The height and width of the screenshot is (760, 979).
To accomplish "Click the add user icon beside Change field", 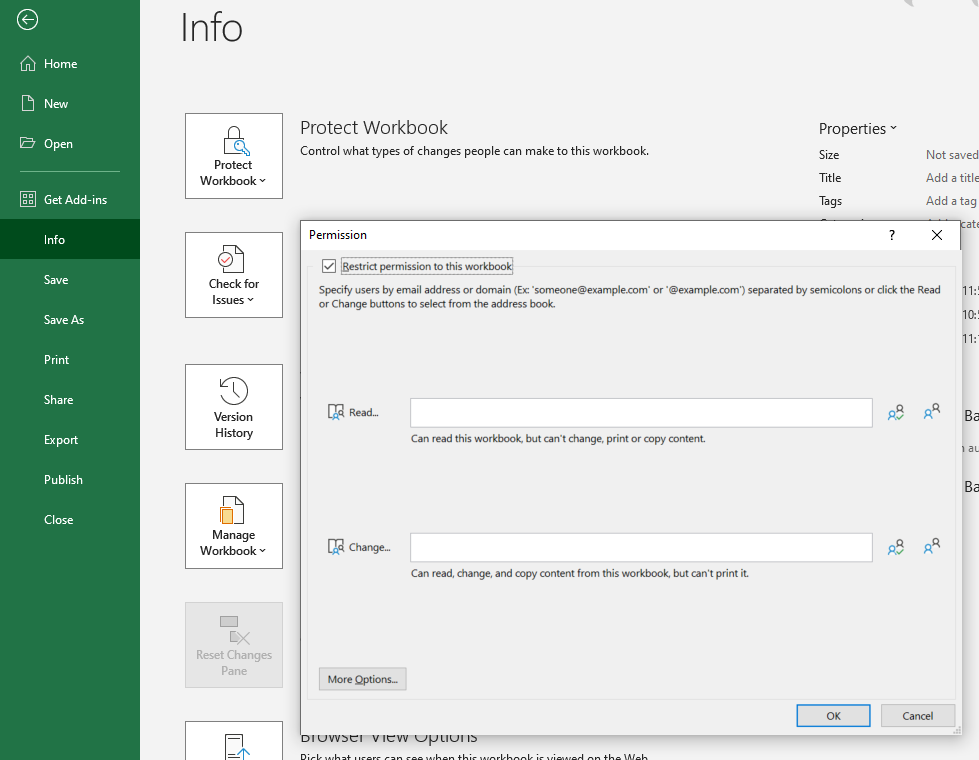I will 932,547.
